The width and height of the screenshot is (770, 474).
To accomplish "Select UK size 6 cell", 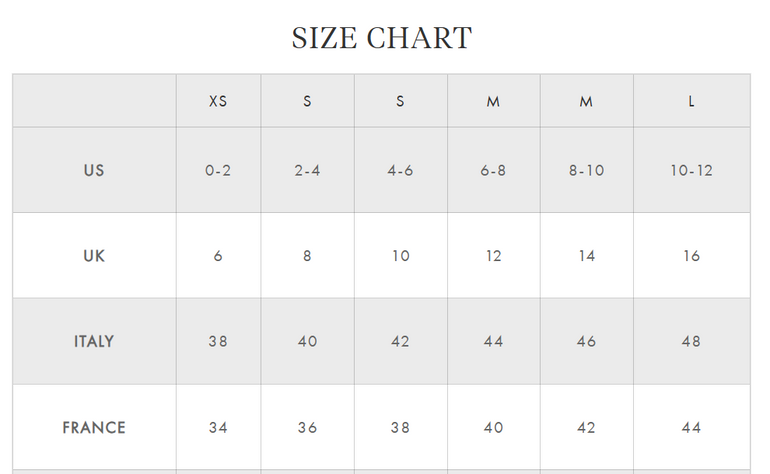I will [218, 256].
